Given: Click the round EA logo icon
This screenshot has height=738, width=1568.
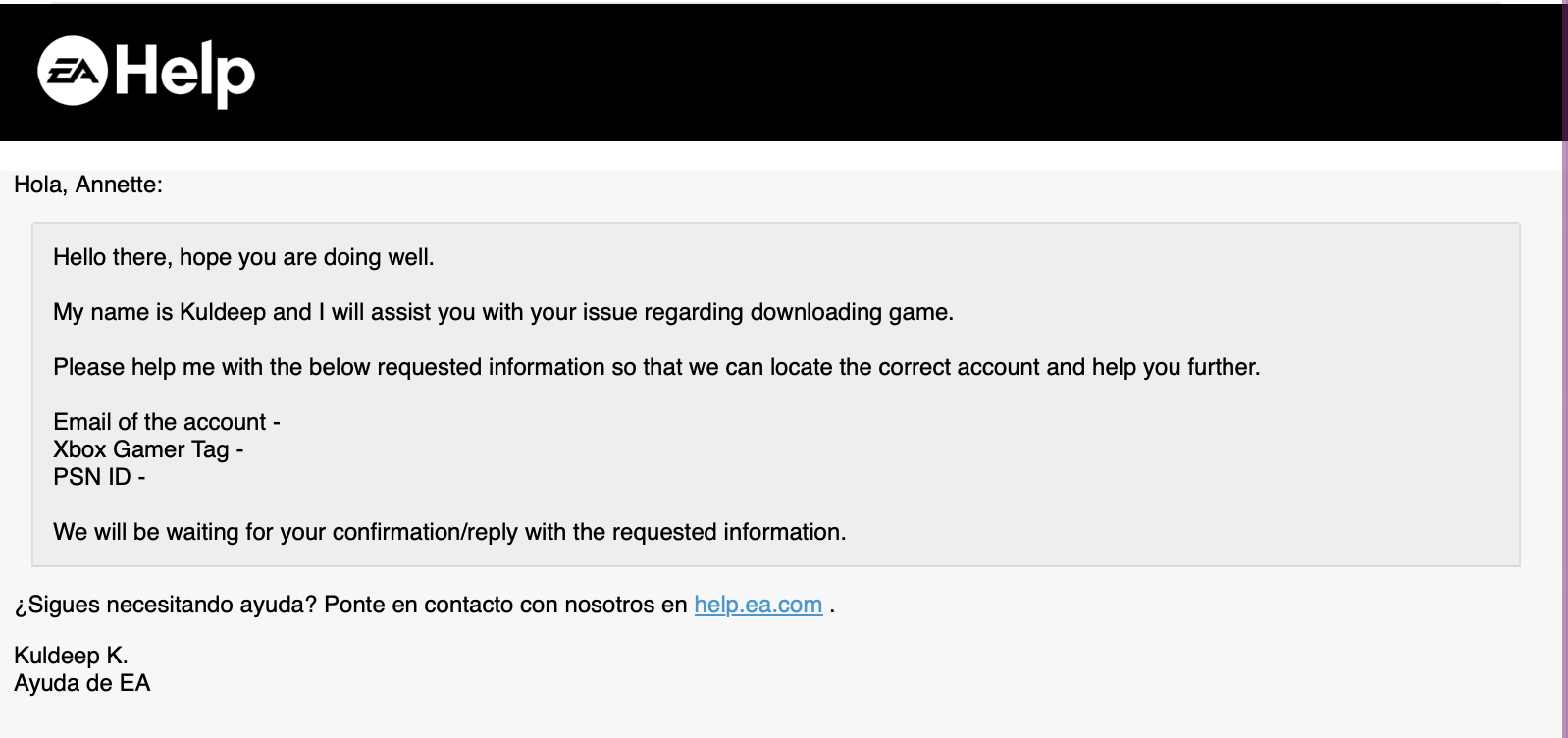Looking at the screenshot, I should (x=73, y=71).
